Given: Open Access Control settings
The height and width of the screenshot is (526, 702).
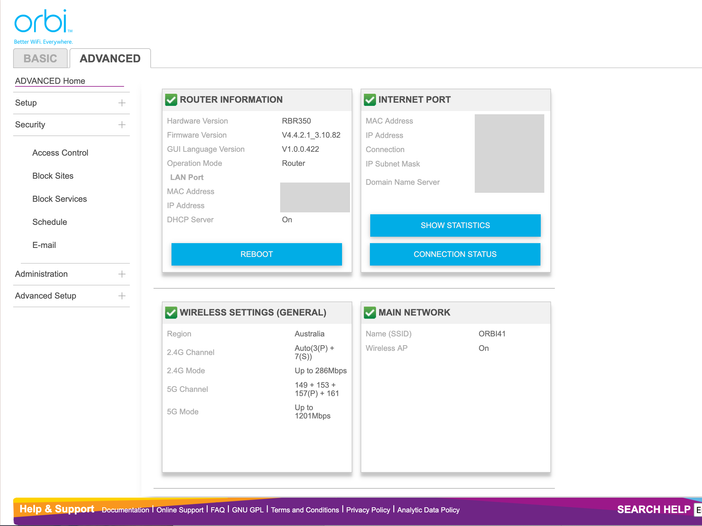Looking at the screenshot, I should [x=60, y=153].
